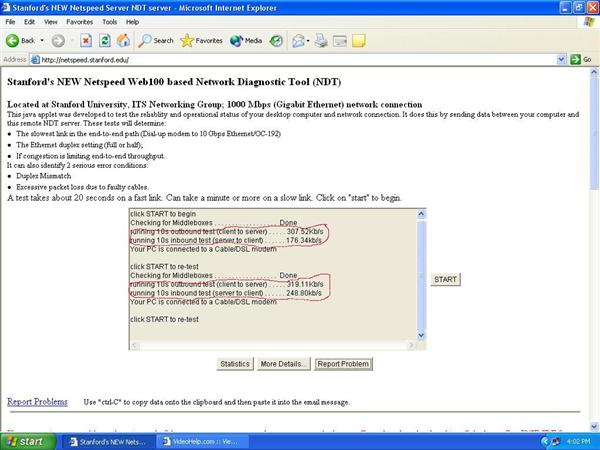Viewport: 600px width, 450px height.
Task: Open the Help menu
Action: click(132, 22)
